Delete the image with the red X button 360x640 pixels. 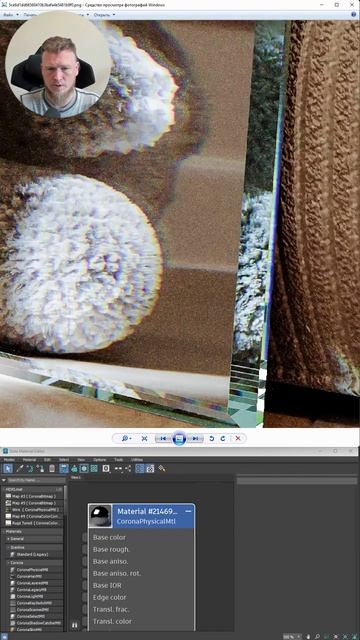click(x=238, y=438)
